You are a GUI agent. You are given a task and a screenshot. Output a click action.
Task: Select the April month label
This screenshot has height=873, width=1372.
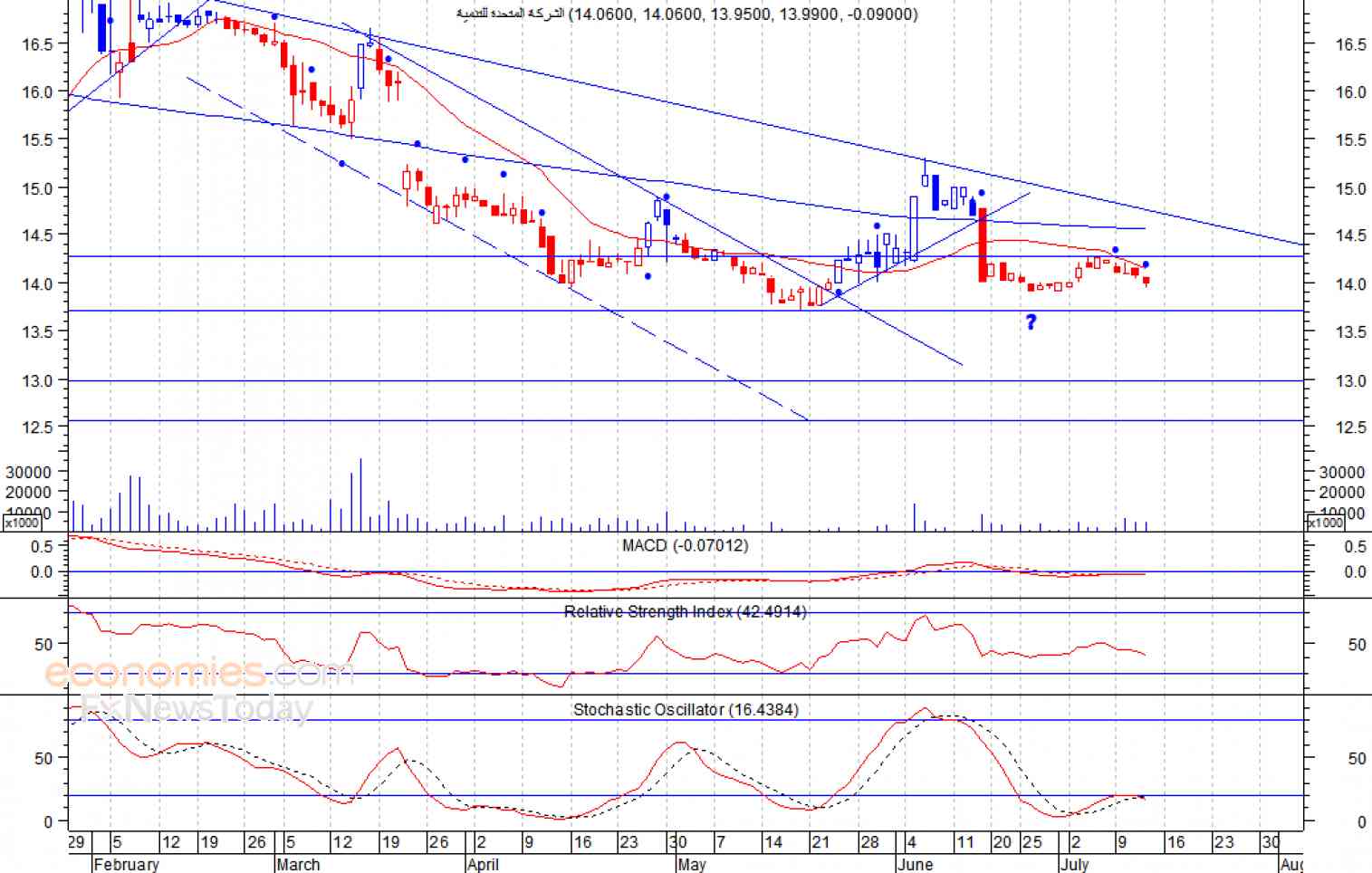click(x=483, y=864)
